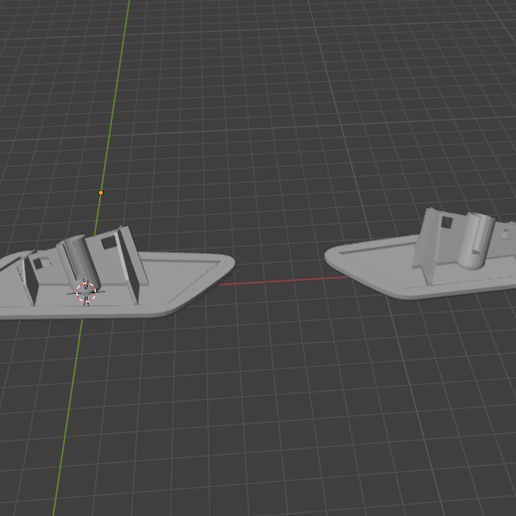This screenshot has width=516, height=516.
Task: Select the orange origin point dot
Action: [x=101, y=193]
